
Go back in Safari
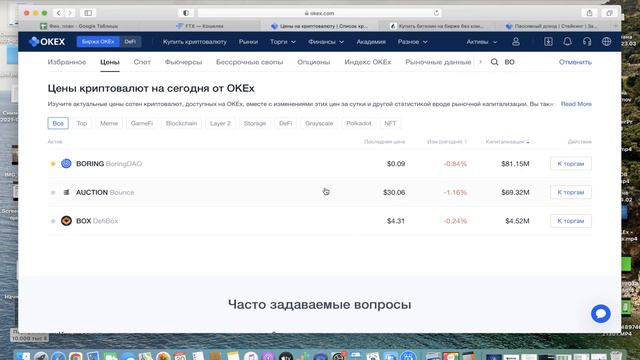point(58,13)
